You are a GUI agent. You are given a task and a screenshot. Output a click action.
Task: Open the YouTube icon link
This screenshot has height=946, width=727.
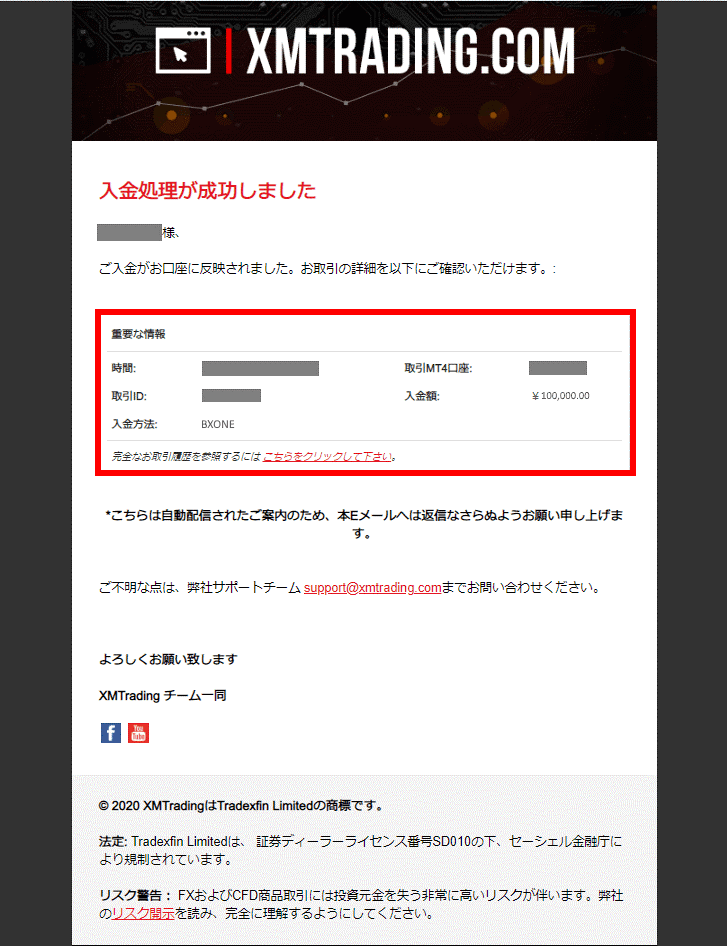click(x=138, y=733)
